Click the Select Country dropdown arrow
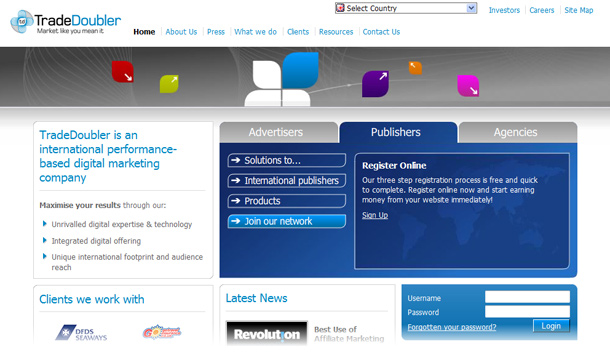Image resolution: width=610 pixels, height=360 pixels. point(471,8)
